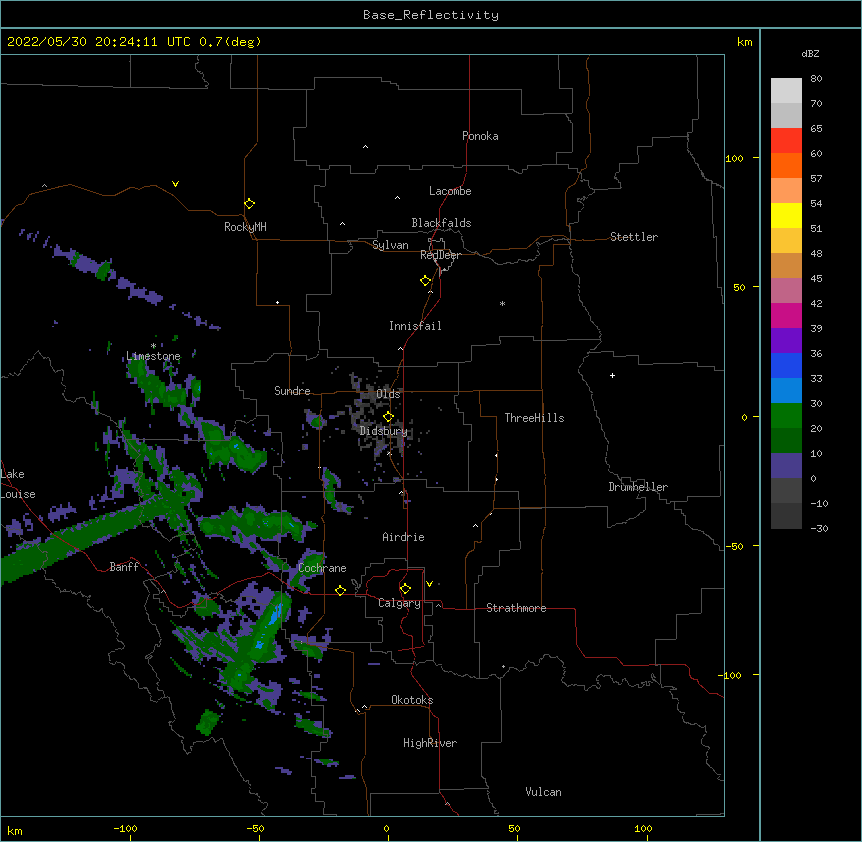Click the Calgary city label
This screenshot has width=862, height=842.
pos(399,603)
